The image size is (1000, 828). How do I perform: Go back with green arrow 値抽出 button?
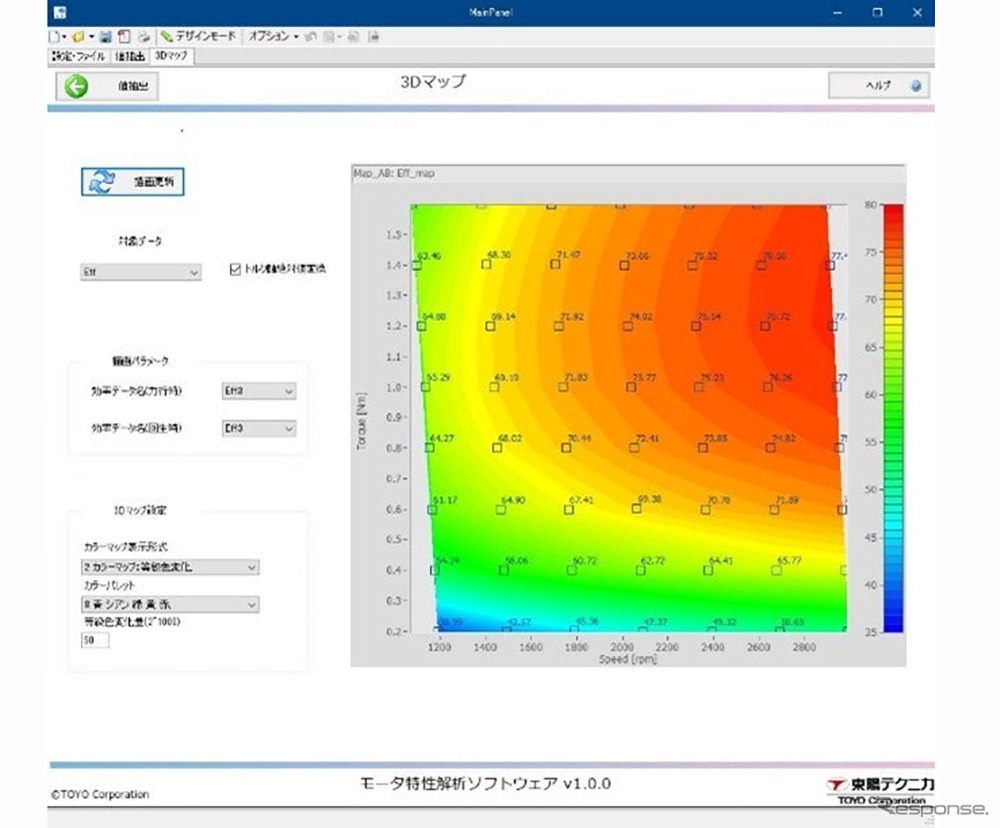[107, 86]
